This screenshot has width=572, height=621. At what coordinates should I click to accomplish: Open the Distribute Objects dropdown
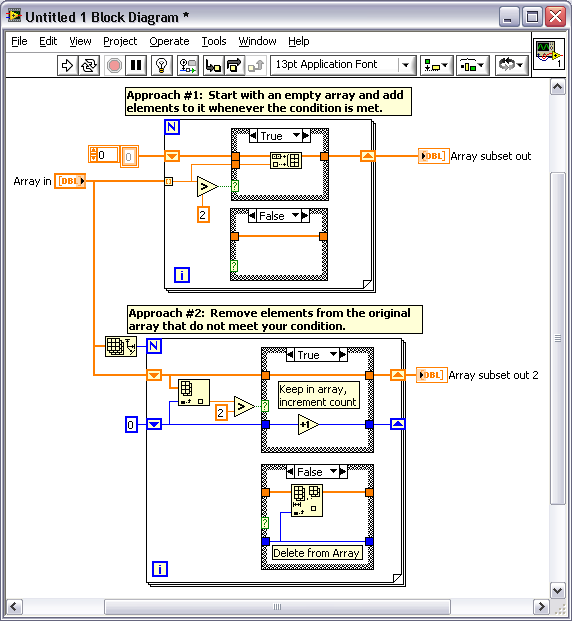click(472, 65)
